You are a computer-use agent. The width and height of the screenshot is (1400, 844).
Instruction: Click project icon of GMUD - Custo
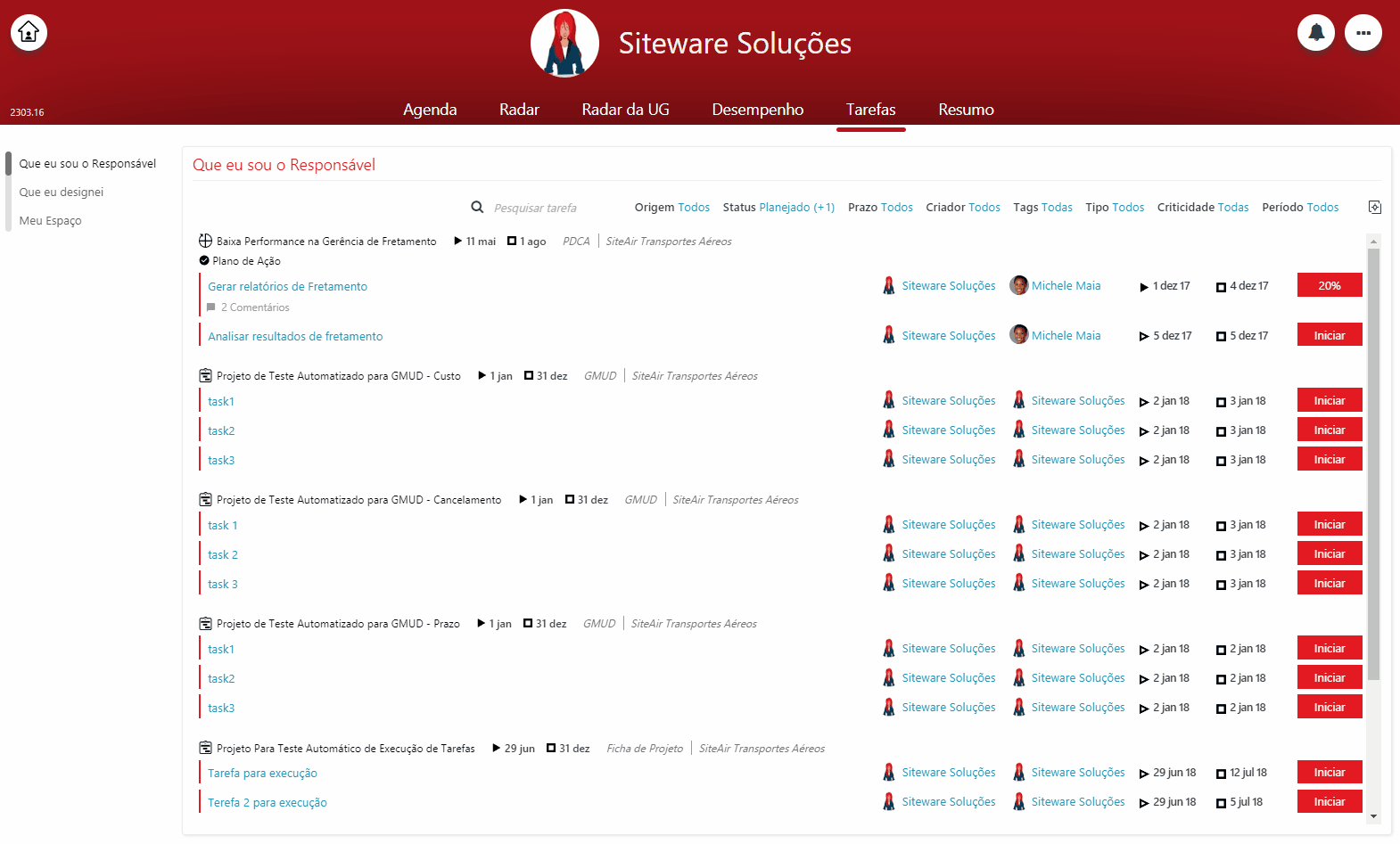point(205,376)
